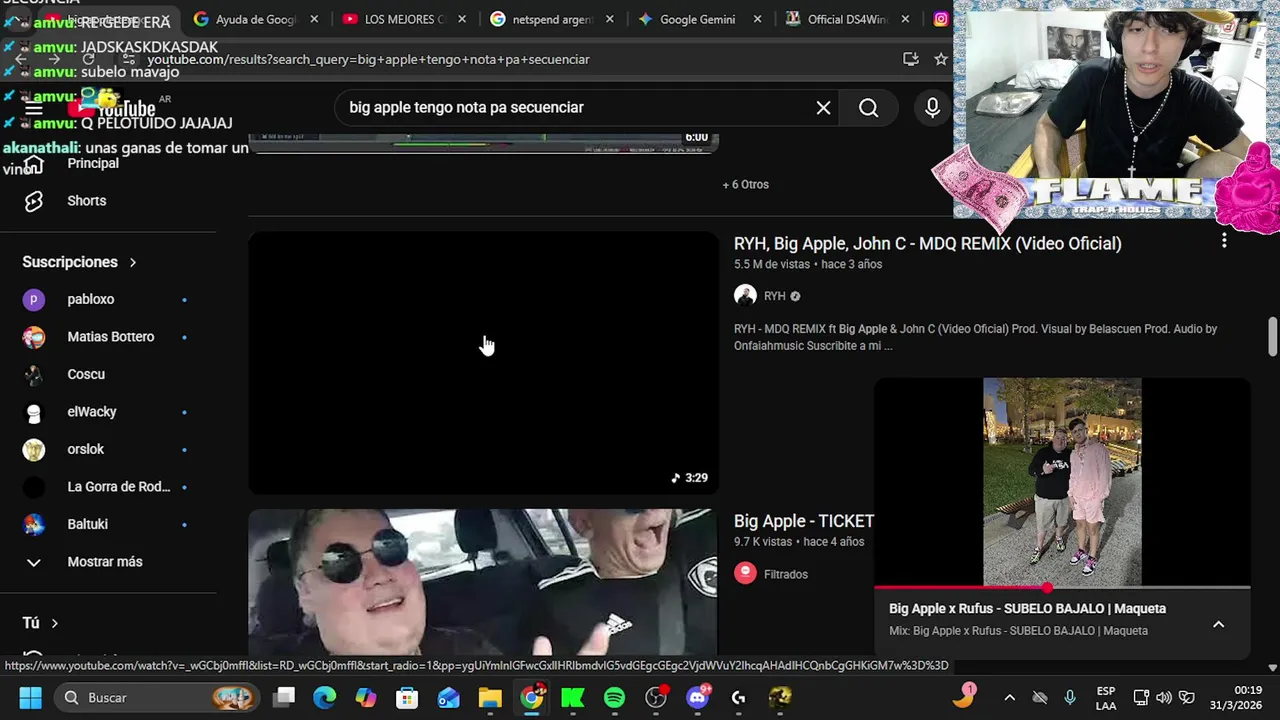This screenshot has width=1280, height=720.
Task: Open more options for the MDQ REMIX video
Action: click(x=1224, y=241)
